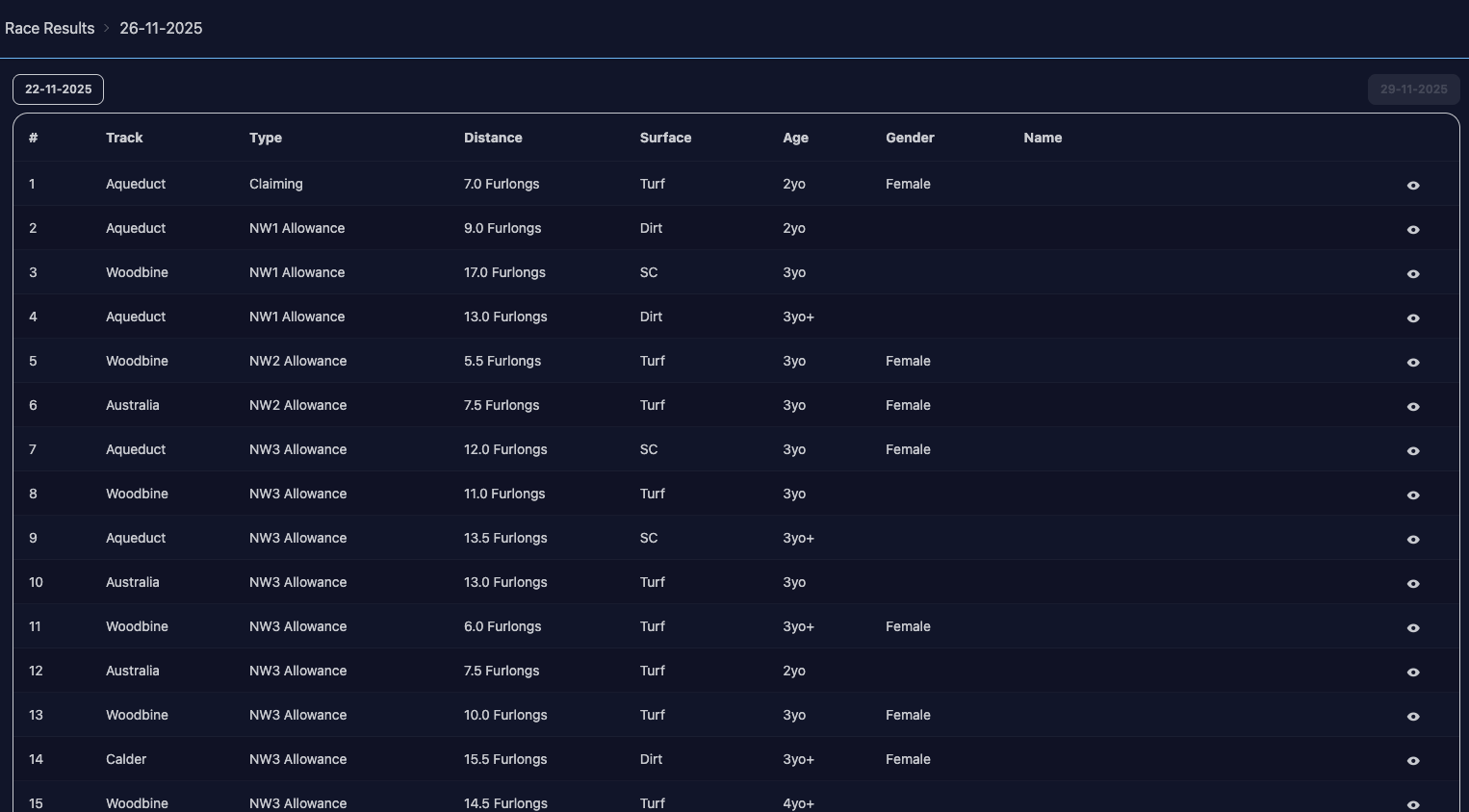Open the eye icon for race 9

pyautogui.click(x=1412, y=539)
